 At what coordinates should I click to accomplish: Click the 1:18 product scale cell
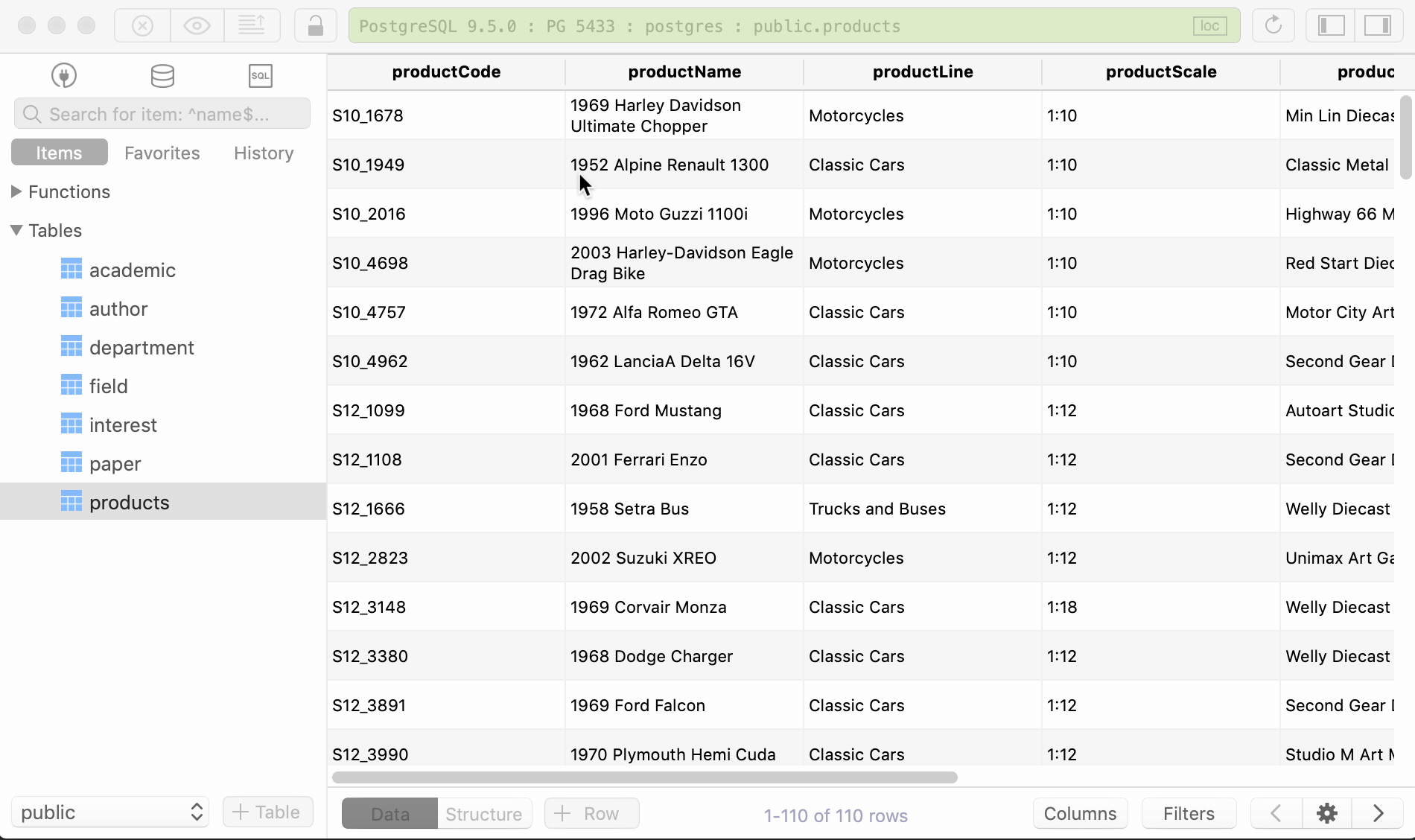point(1161,607)
